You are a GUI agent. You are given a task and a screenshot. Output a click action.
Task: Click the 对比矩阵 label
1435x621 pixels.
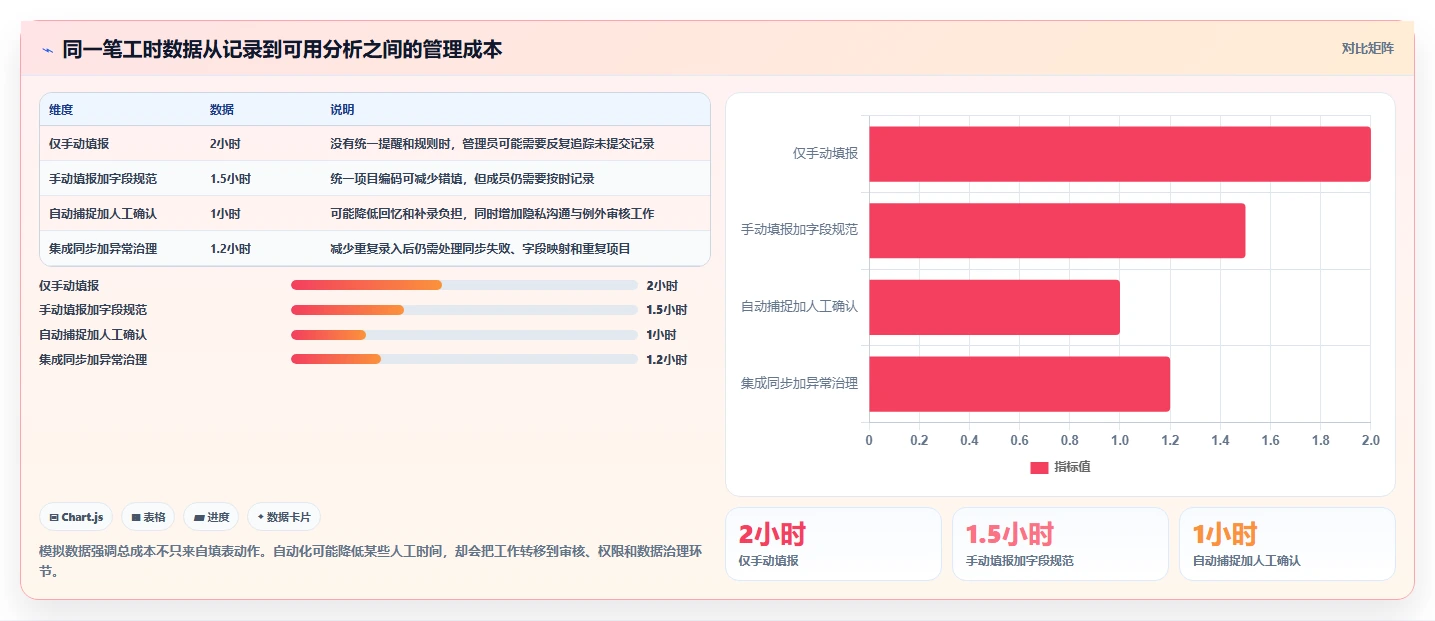tap(1367, 48)
